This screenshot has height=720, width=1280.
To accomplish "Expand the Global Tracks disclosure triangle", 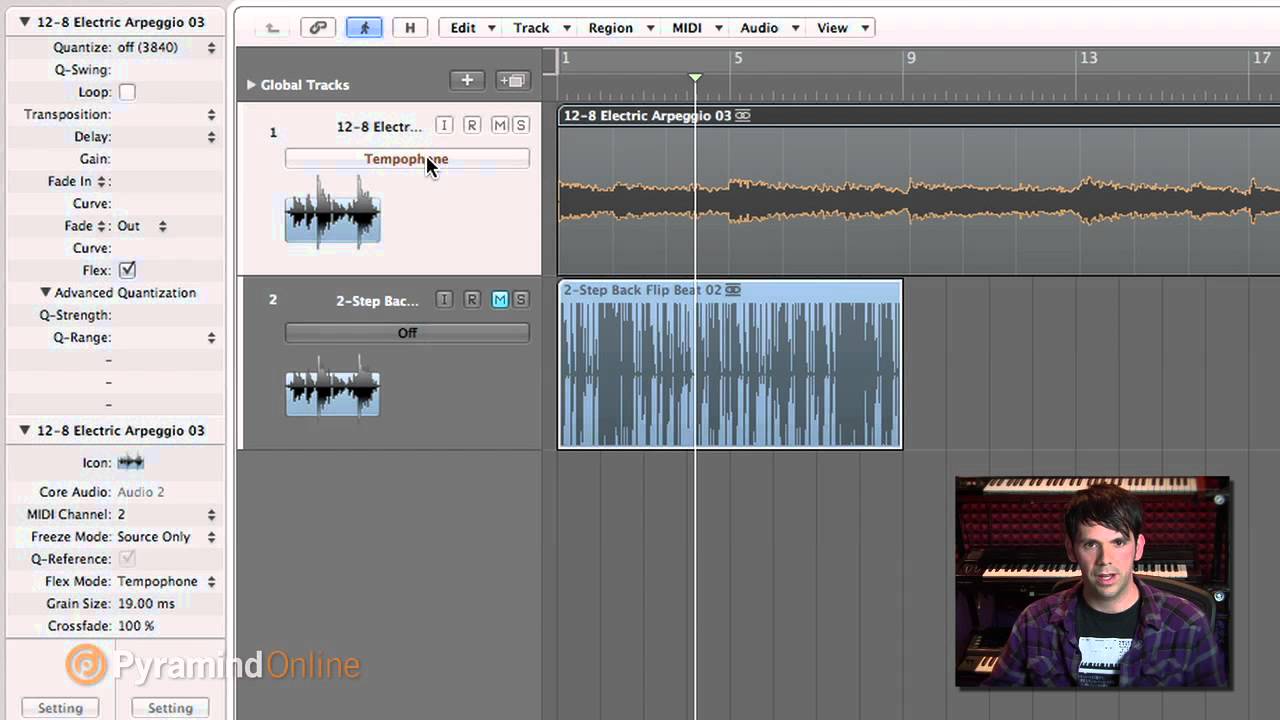I will [x=251, y=85].
